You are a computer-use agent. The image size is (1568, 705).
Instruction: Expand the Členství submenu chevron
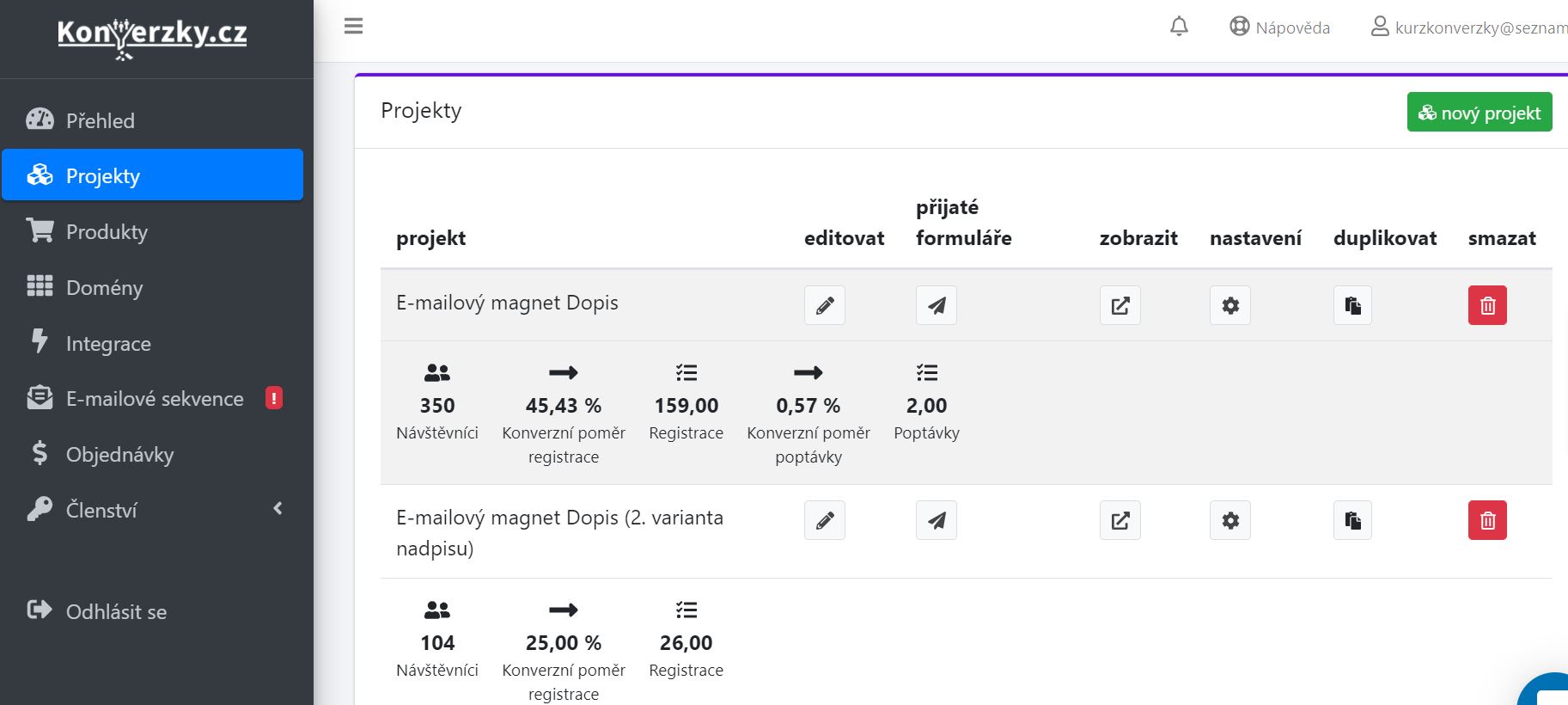click(278, 509)
